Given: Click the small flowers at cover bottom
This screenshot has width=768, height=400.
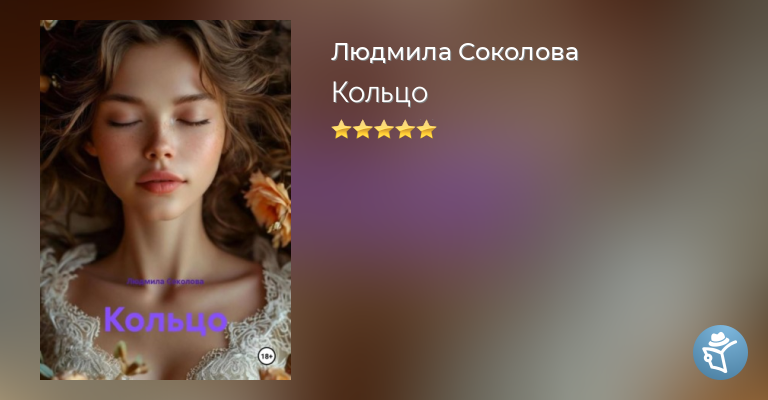Looking at the screenshot, I should [x=128, y=360].
